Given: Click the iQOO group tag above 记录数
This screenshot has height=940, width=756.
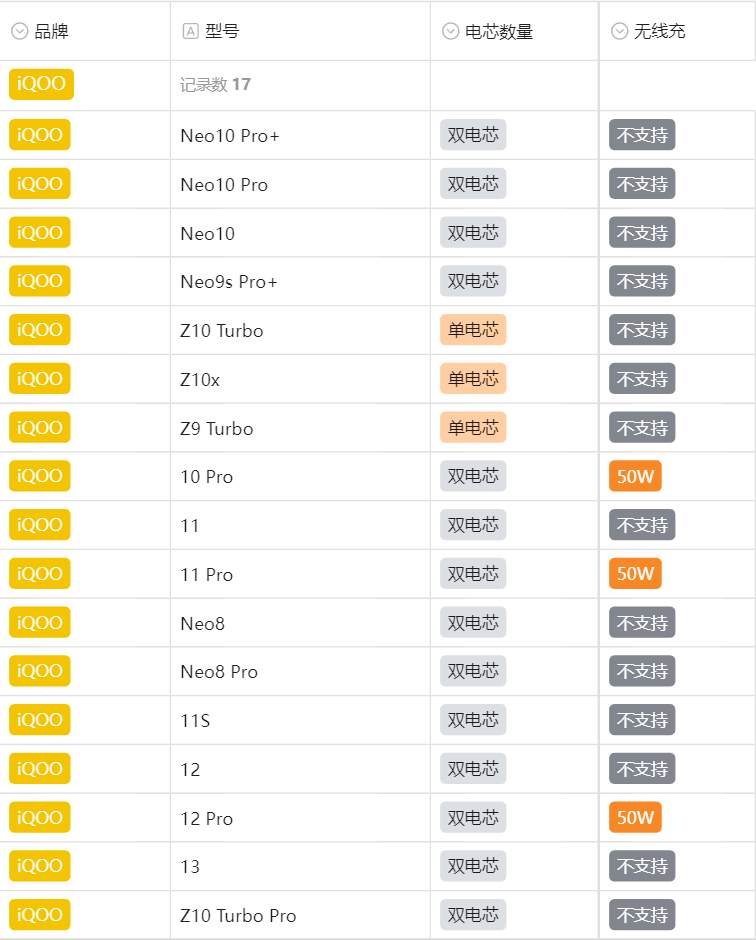Looking at the screenshot, I should click(41, 84).
